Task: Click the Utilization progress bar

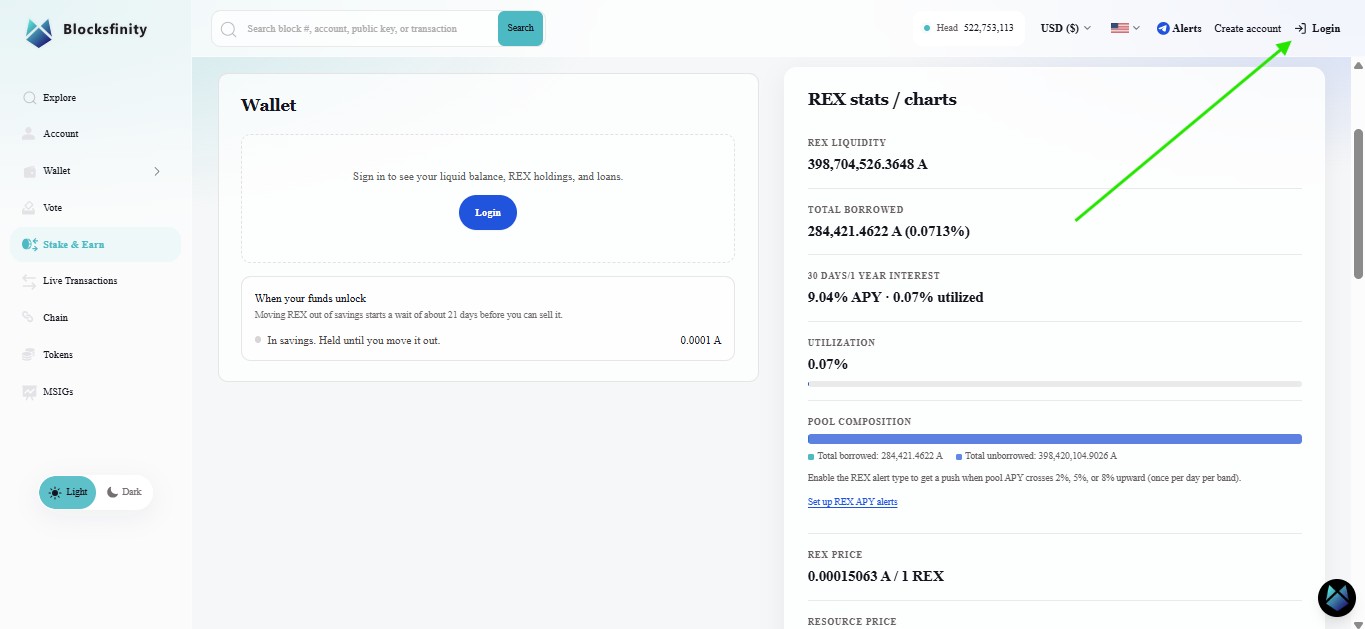Action: (x=1055, y=384)
